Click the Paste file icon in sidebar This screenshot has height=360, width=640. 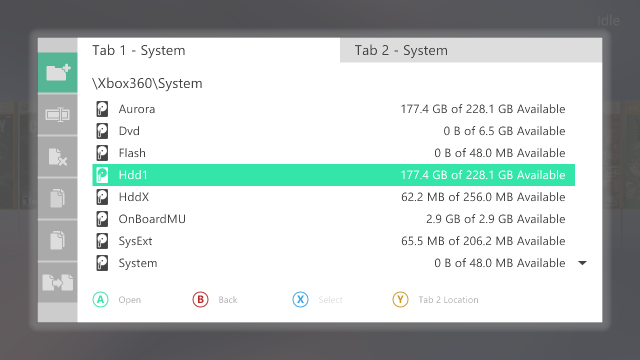point(58,240)
